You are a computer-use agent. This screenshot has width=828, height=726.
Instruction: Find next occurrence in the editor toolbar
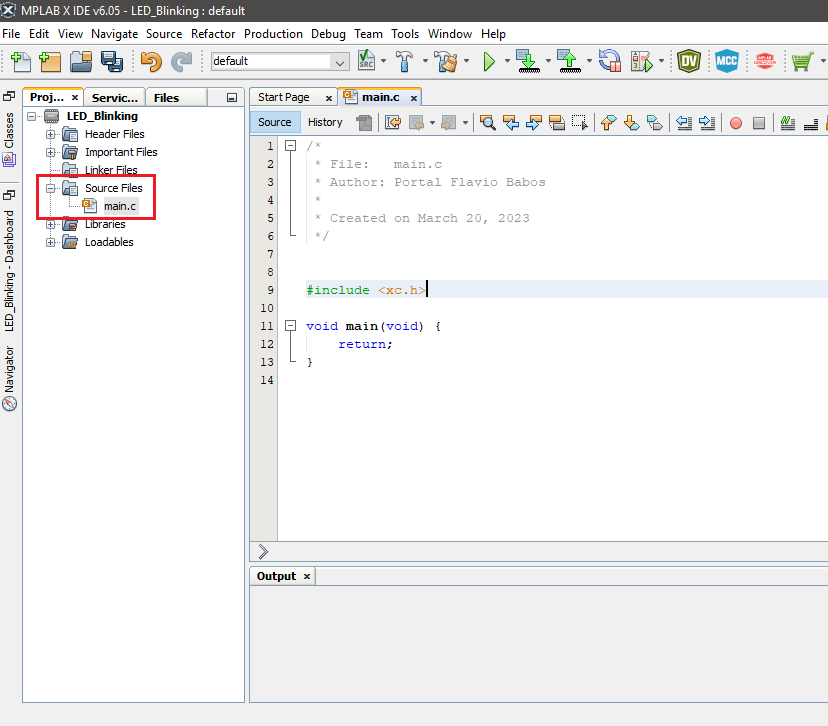(x=534, y=123)
